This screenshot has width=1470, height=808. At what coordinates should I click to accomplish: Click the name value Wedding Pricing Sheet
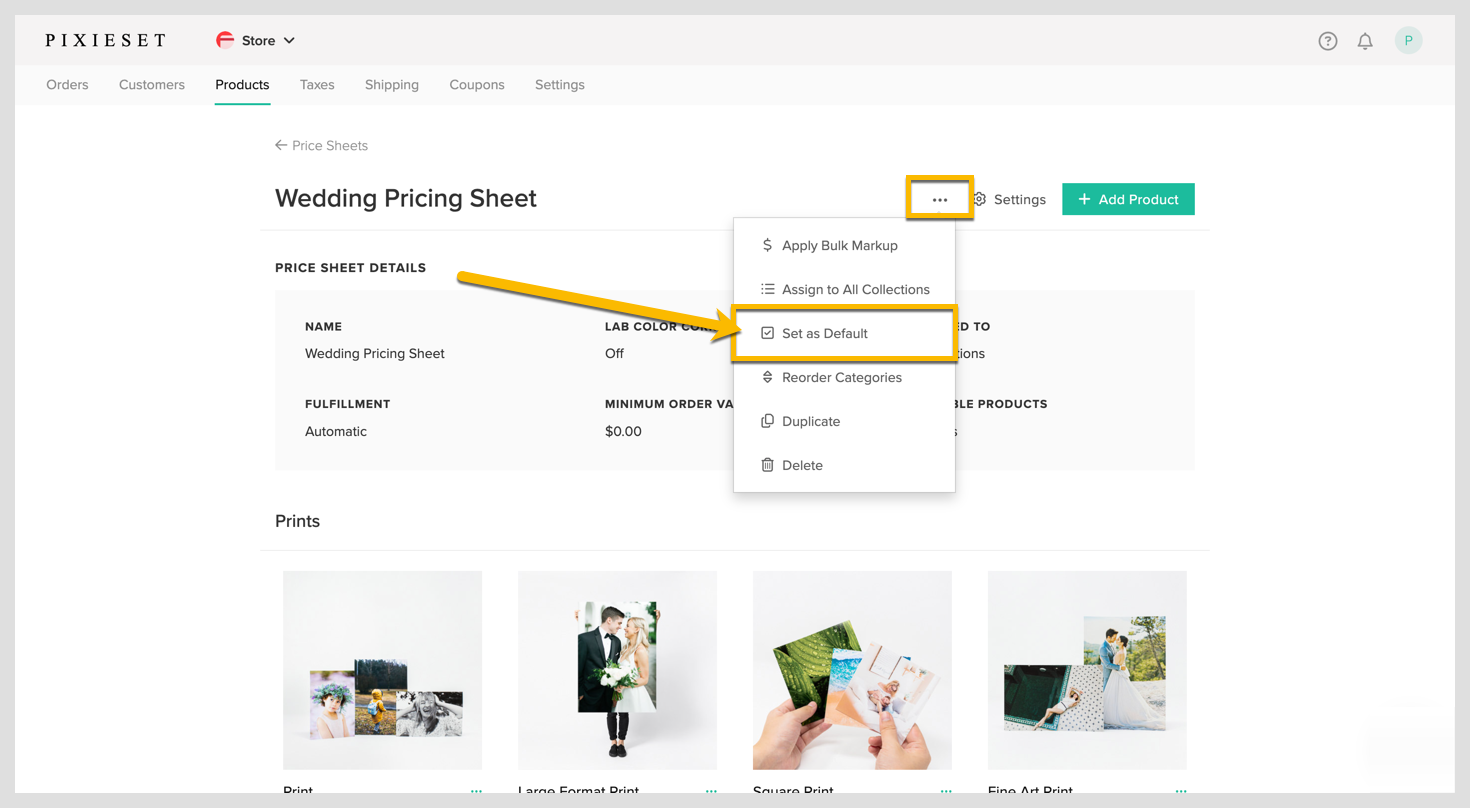tap(375, 353)
